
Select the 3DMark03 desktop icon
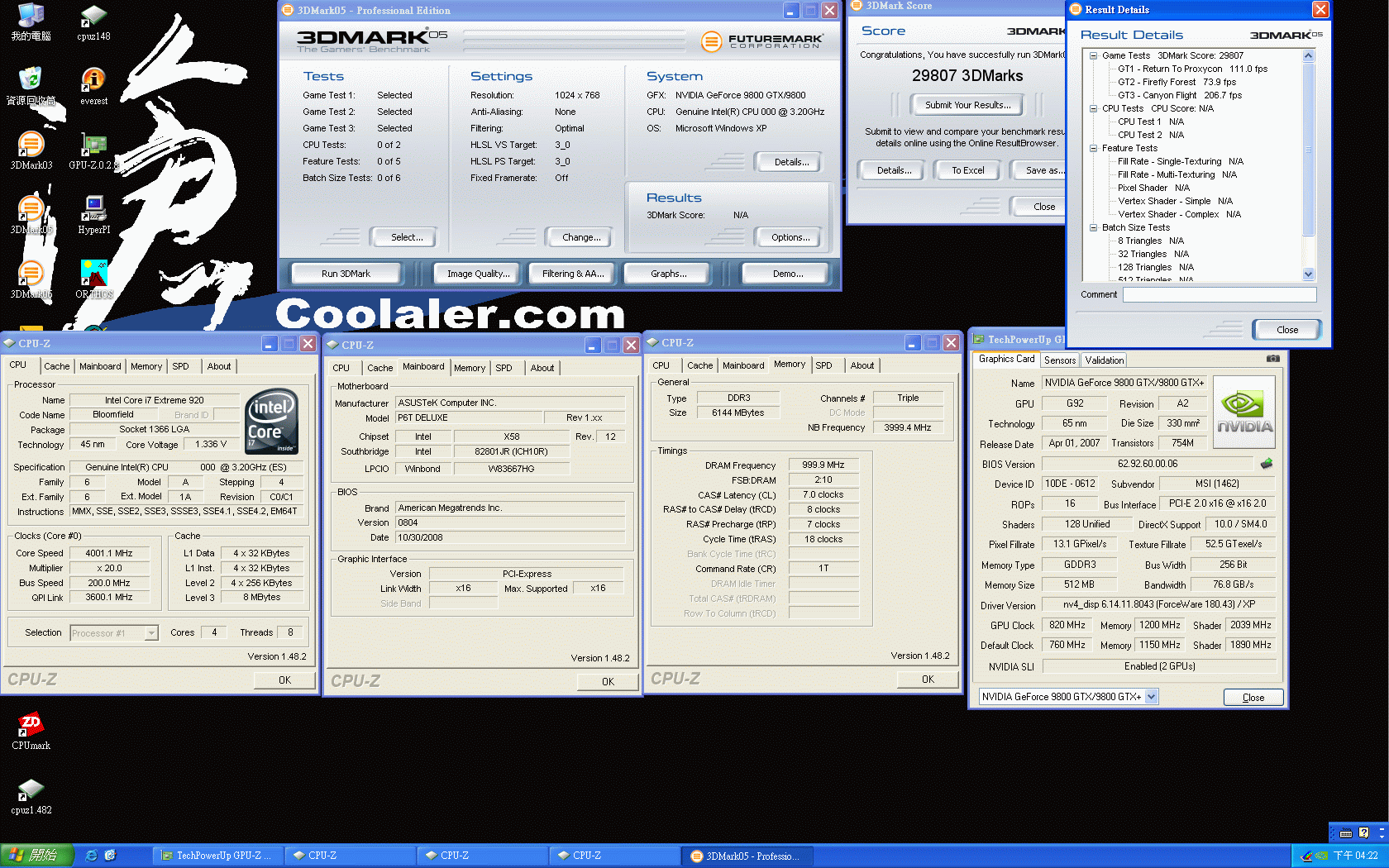coord(31,150)
